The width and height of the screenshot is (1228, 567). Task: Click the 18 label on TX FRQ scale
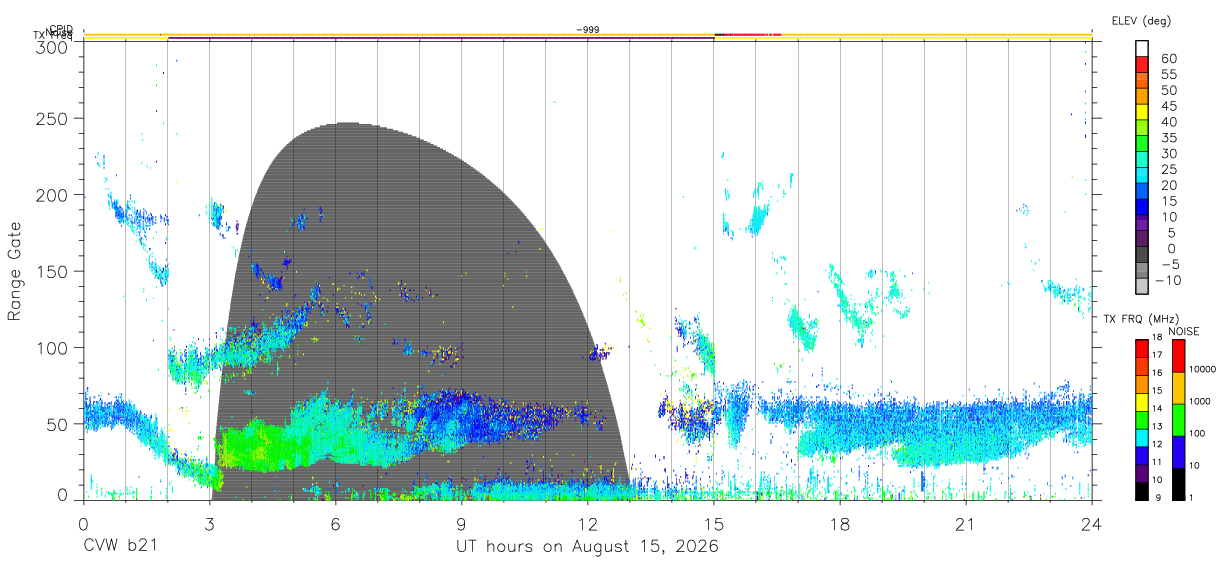(x=1155, y=338)
